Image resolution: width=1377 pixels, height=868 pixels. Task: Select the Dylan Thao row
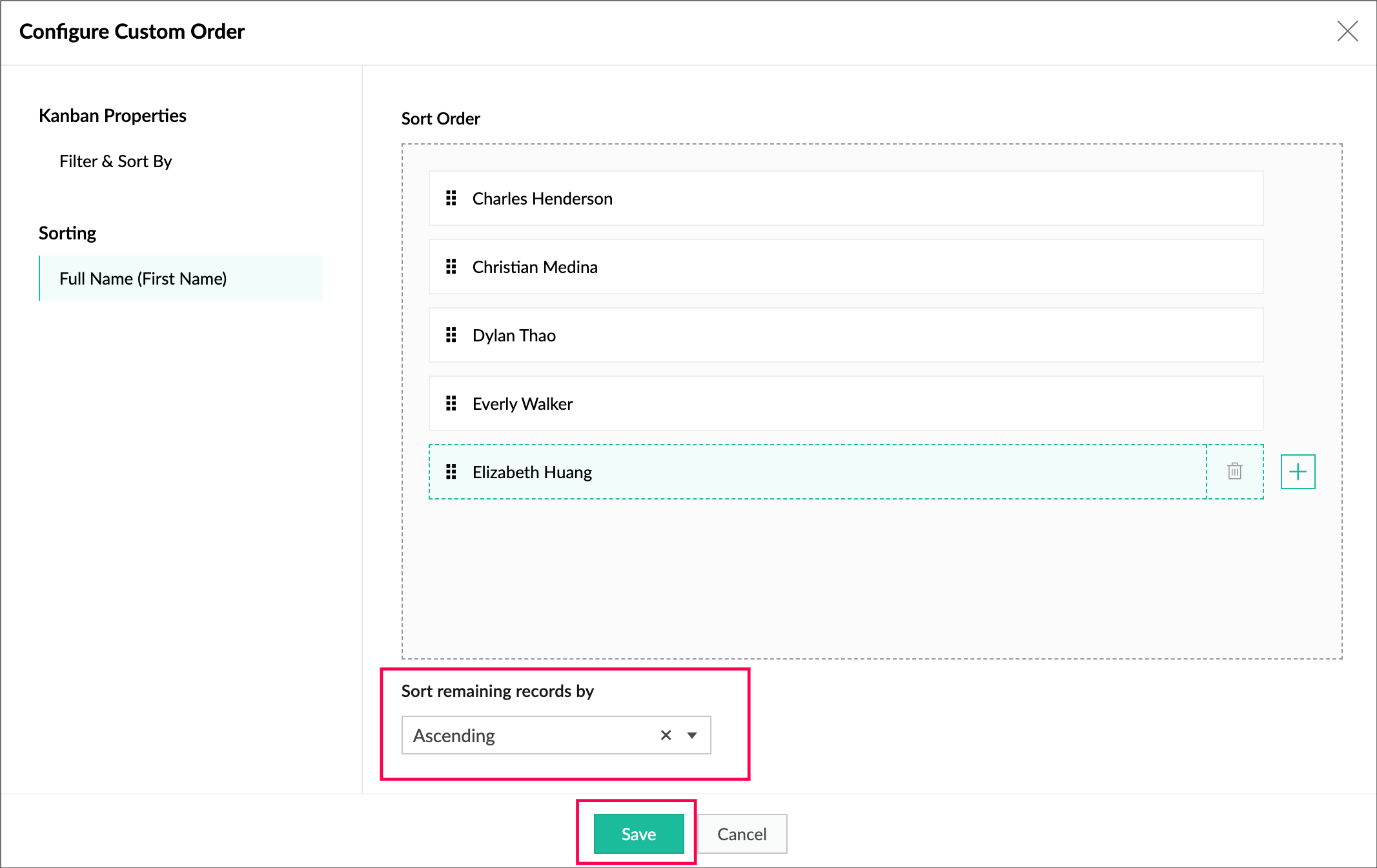[x=846, y=335]
